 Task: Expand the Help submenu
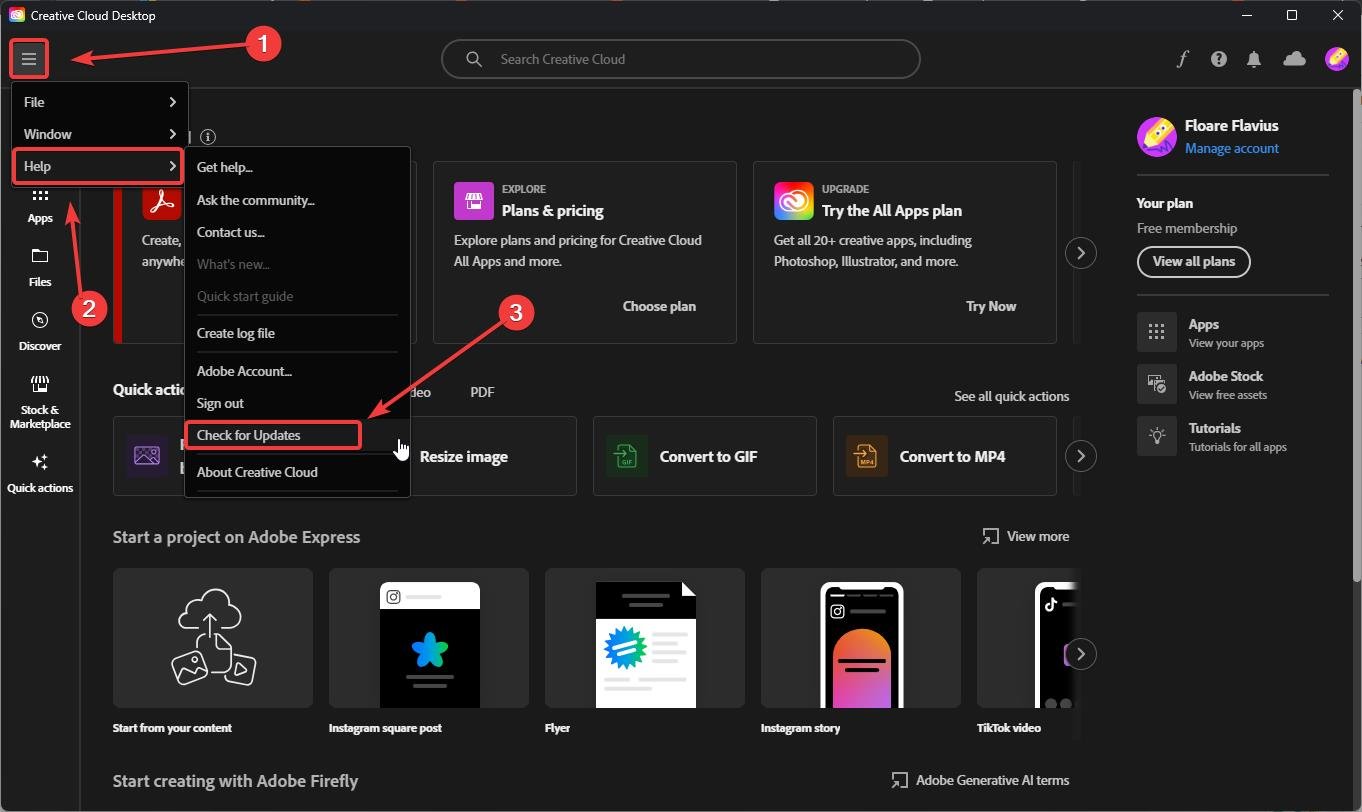[x=98, y=166]
